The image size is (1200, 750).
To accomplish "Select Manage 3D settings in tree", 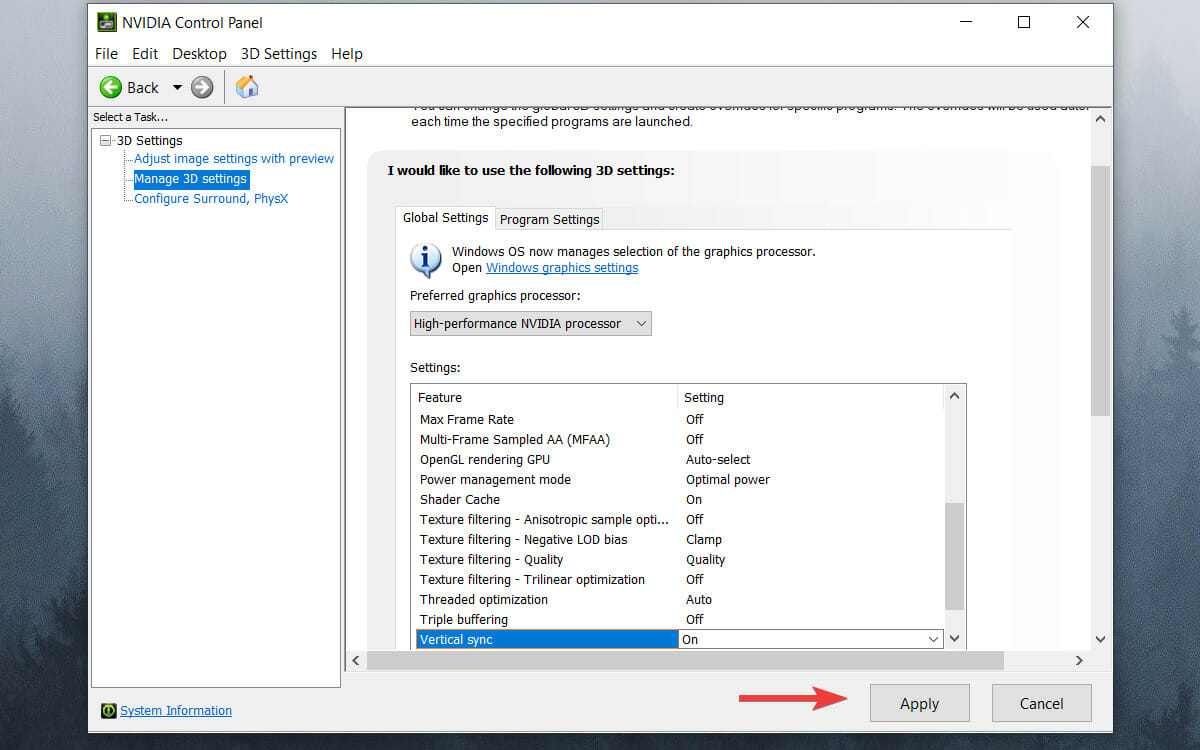I will coord(190,179).
